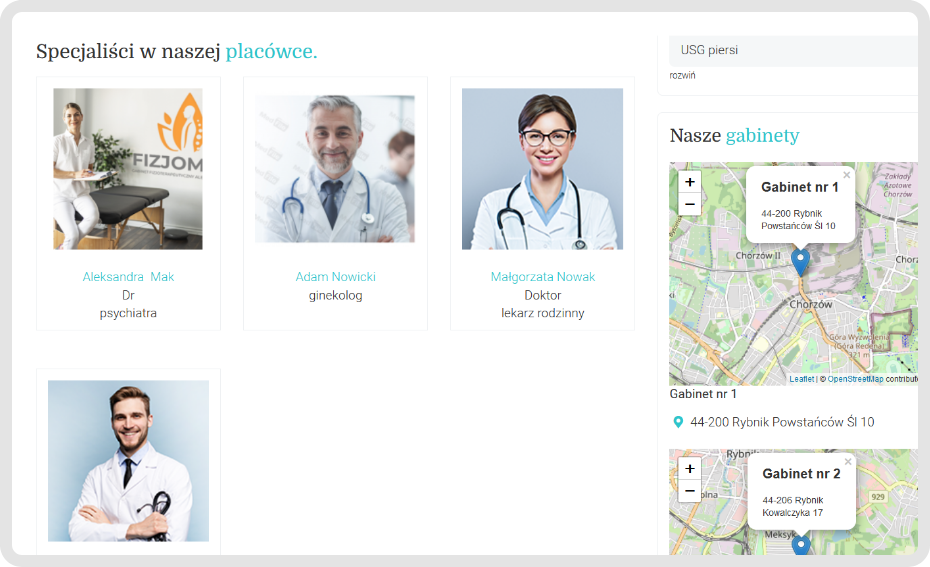Viewport: 930px width, 567px height.
Task: Open Aleksandra Mak's profile name link
Action: click(128, 277)
